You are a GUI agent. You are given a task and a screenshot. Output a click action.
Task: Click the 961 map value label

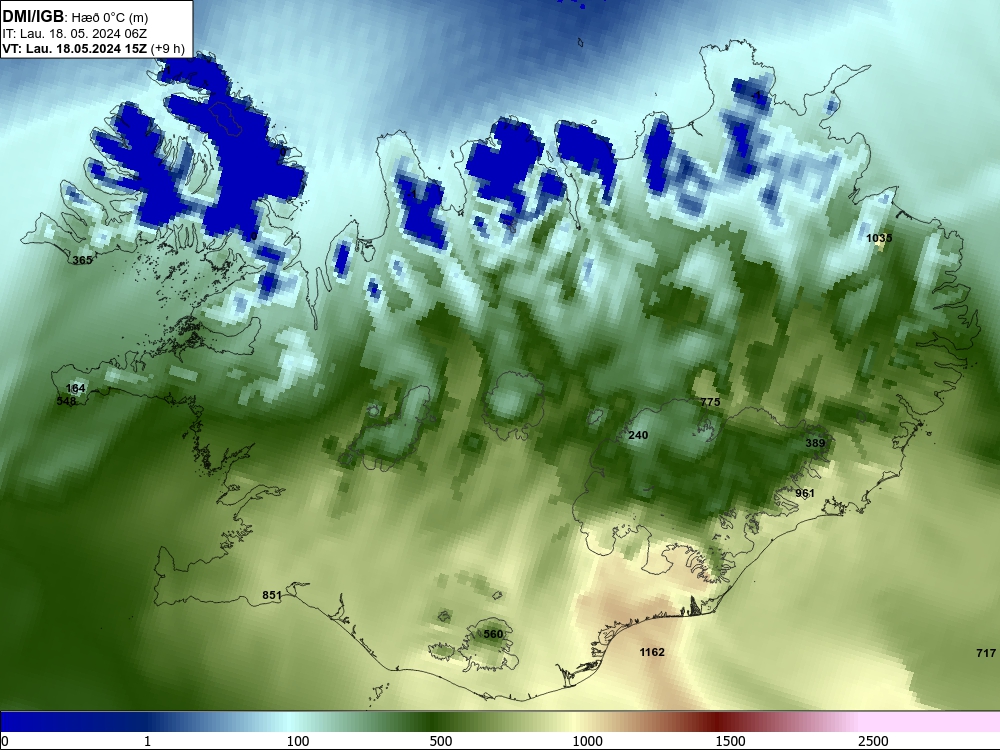(x=805, y=493)
